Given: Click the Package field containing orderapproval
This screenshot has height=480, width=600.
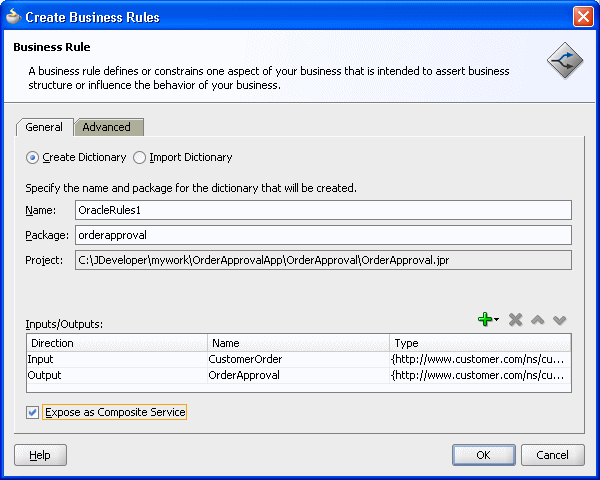Looking at the screenshot, I should [x=323, y=235].
